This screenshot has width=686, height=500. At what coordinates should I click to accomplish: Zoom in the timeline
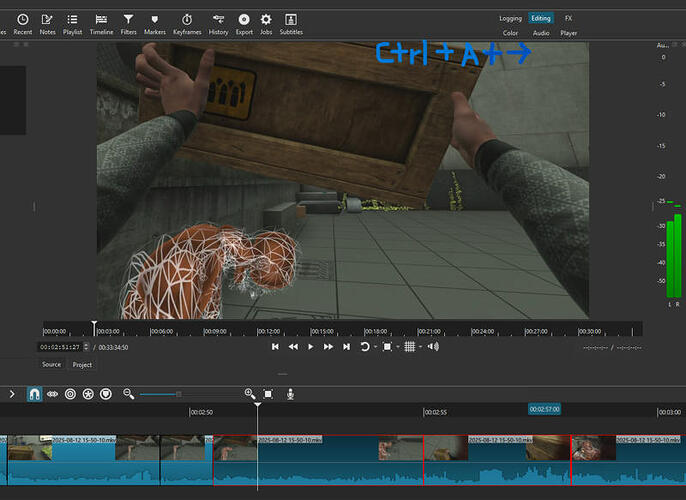(x=250, y=394)
